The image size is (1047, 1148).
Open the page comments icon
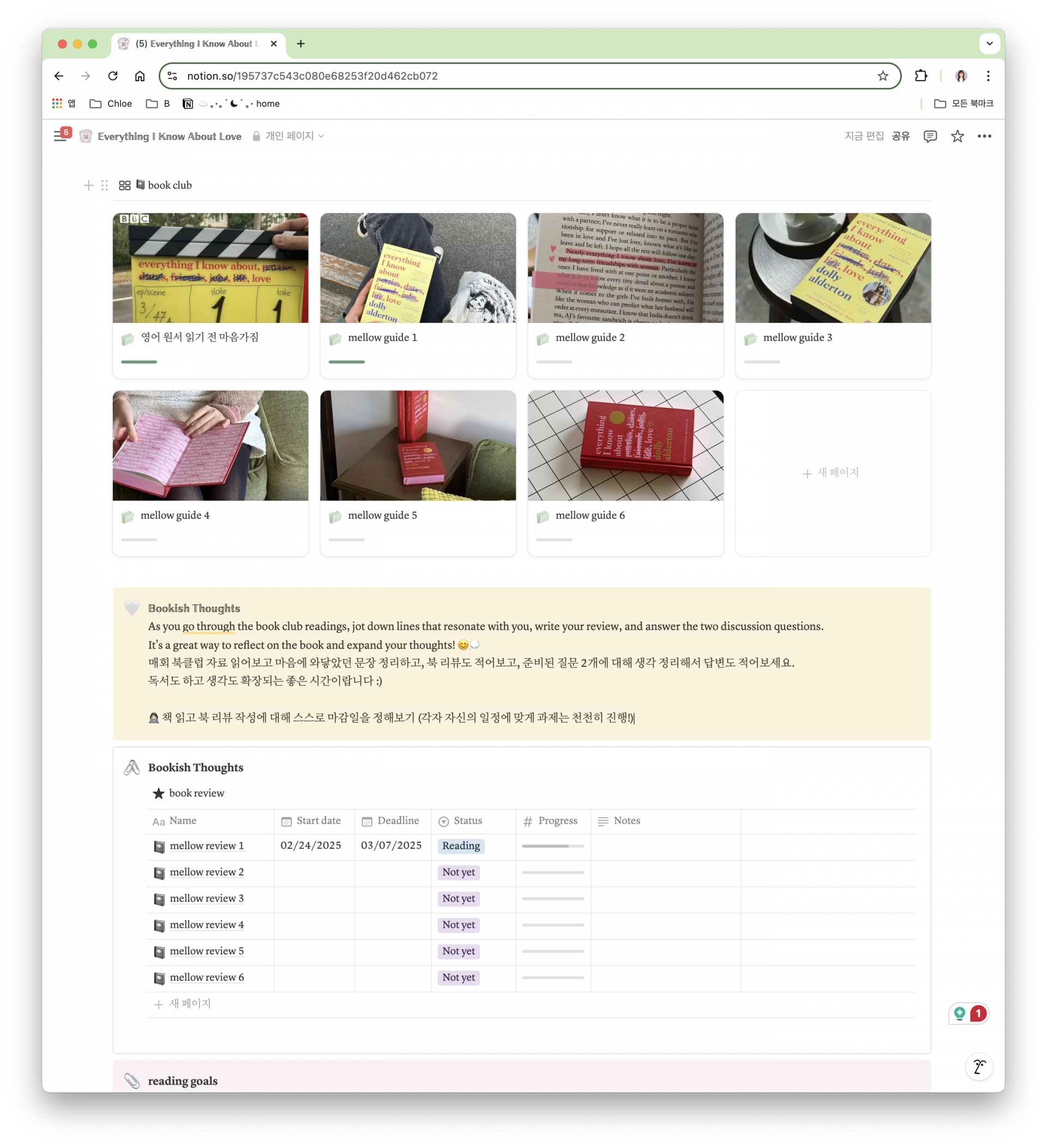click(930, 136)
